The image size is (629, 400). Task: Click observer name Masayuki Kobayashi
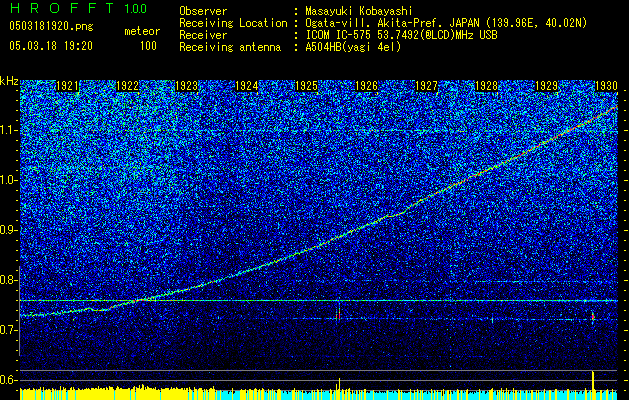click(x=359, y=11)
